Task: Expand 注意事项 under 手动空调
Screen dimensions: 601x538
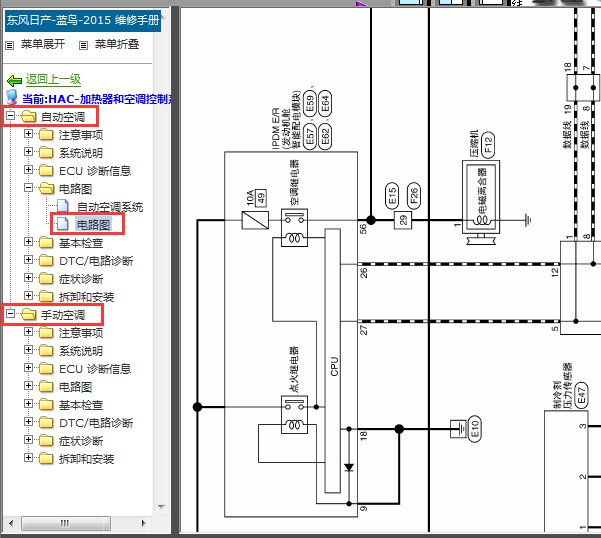Action: 28,331
